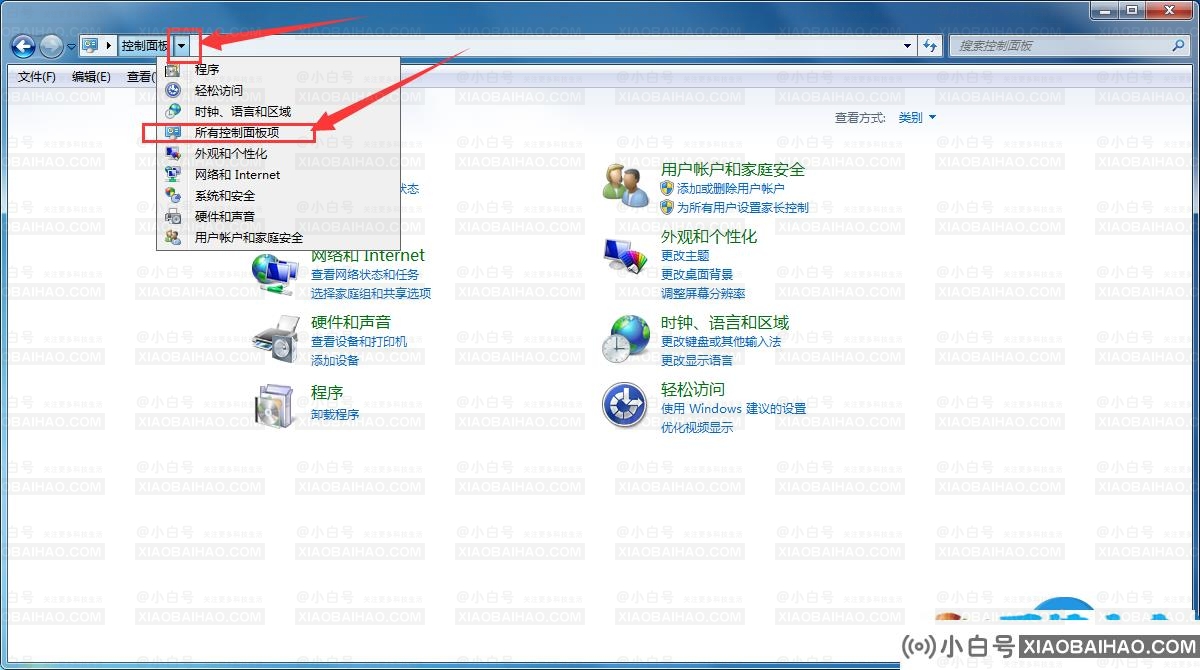Select 程序 in the breadcrumb dropdown list
This screenshot has width=1200, height=670.
pyautogui.click(x=279, y=69)
